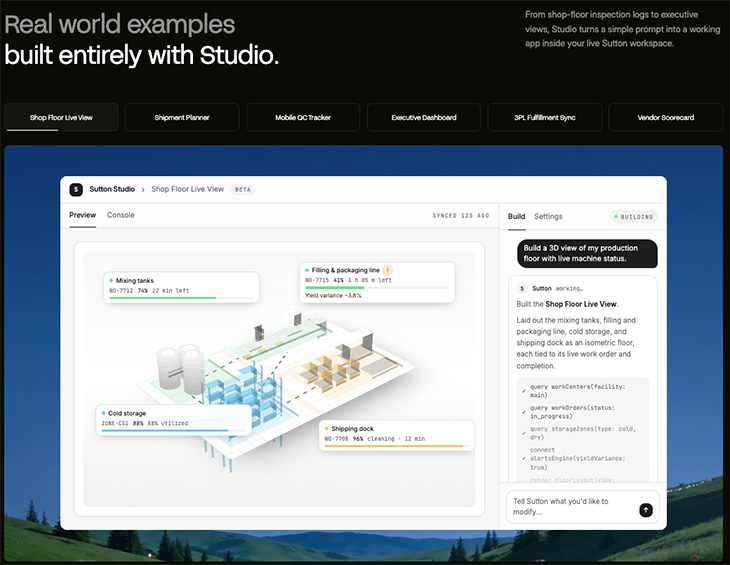Switch to the Vendor Scorecard tab
The width and height of the screenshot is (730, 565).
666,117
